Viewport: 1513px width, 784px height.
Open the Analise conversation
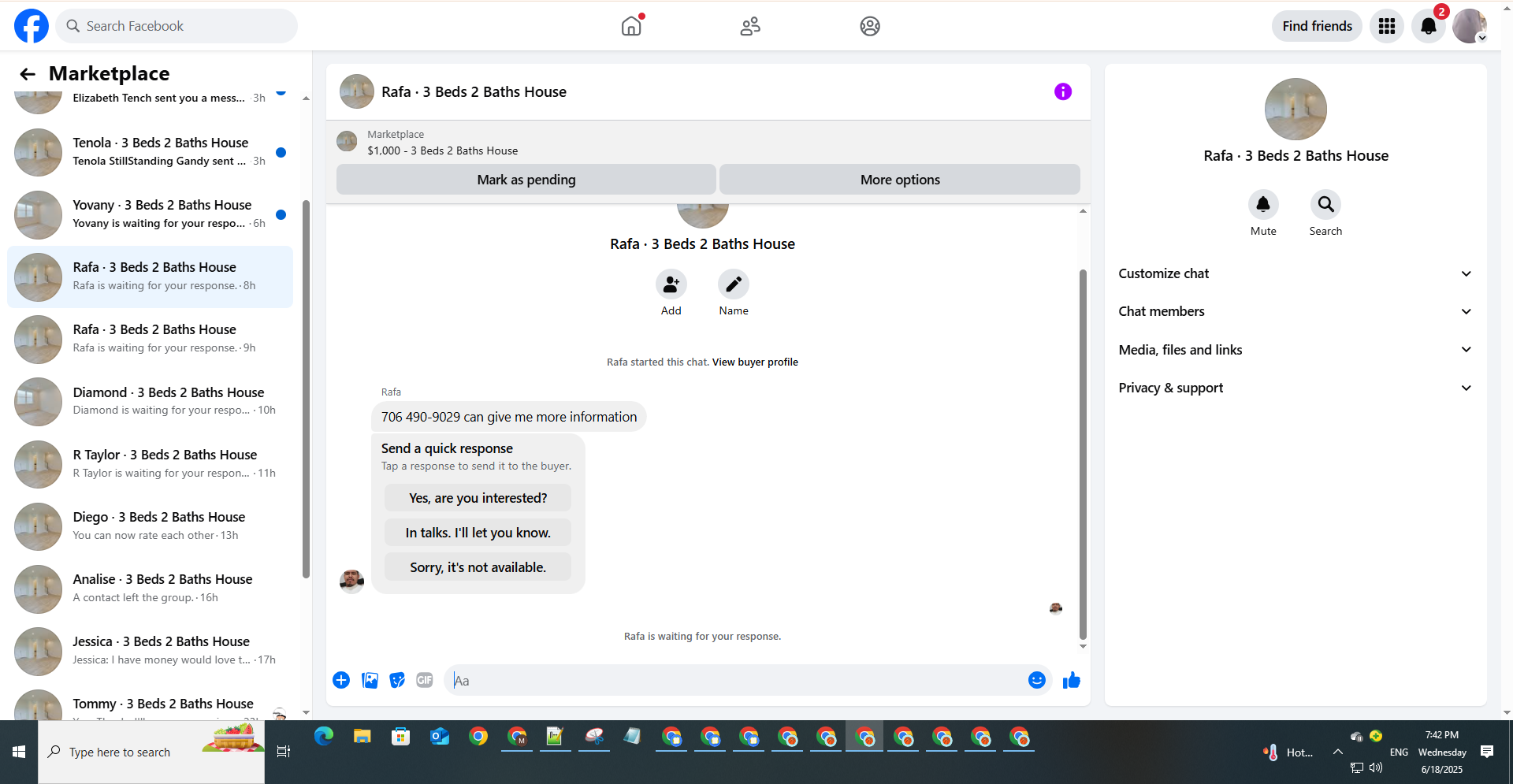150,588
